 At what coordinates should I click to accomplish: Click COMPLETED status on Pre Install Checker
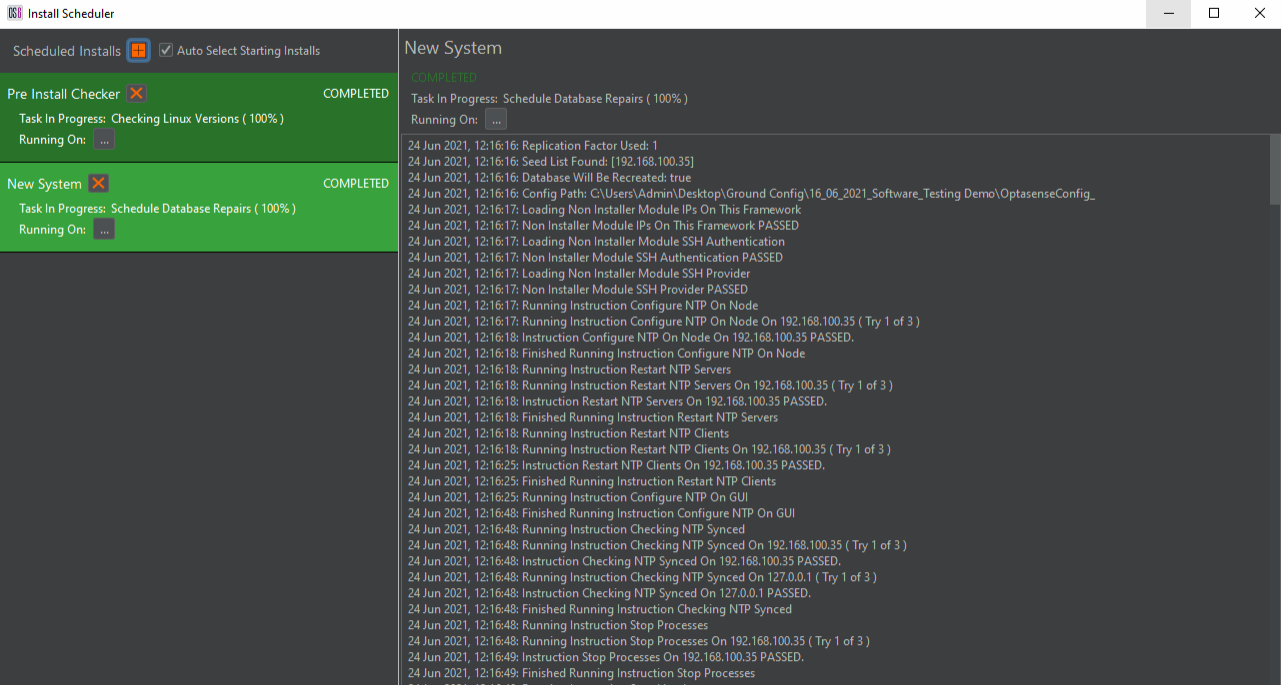pyautogui.click(x=356, y=93)
